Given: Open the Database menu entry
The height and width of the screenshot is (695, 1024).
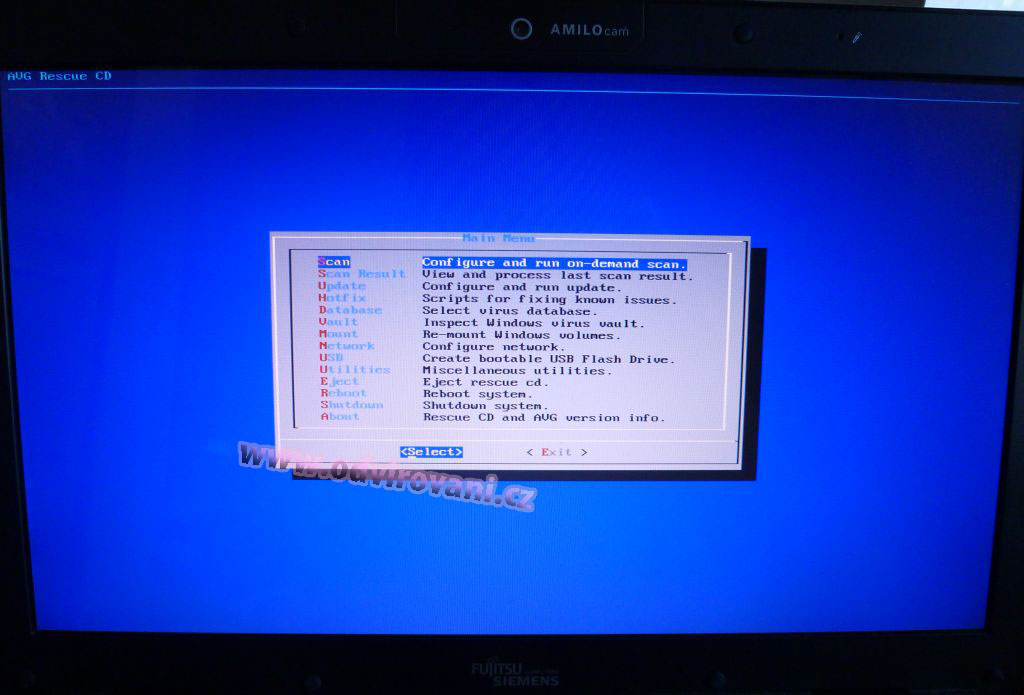Looking at the screenshot, I should point(350,310).
